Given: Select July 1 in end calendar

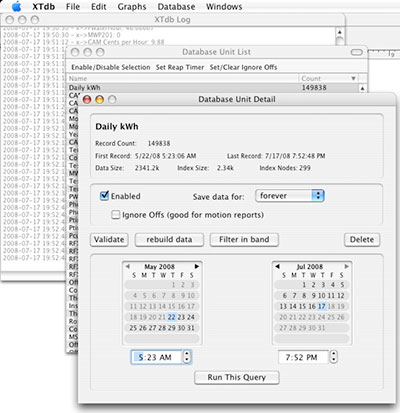Looking at the screenshot, I should pyautogui.click(x=304, y=285).
